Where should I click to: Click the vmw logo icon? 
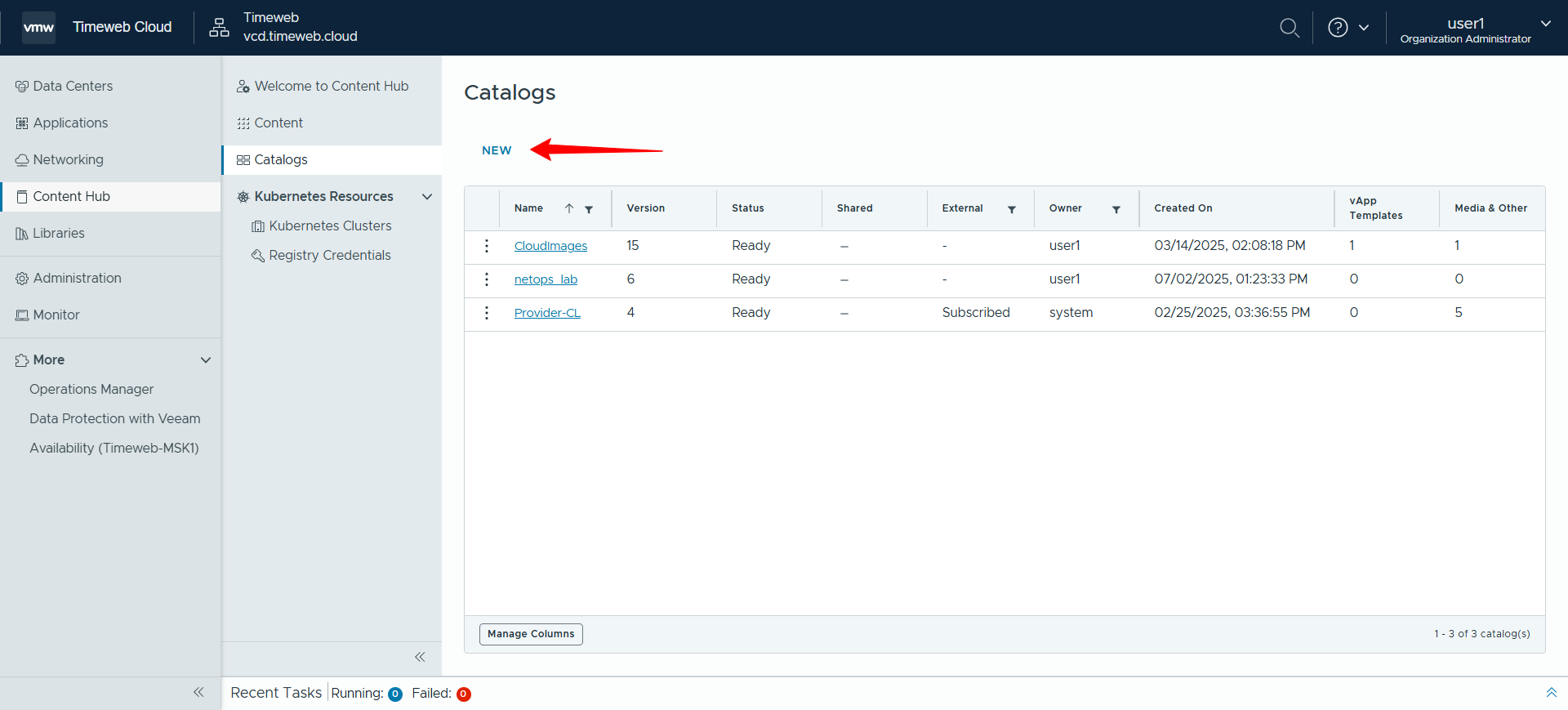tap(38, 28)
